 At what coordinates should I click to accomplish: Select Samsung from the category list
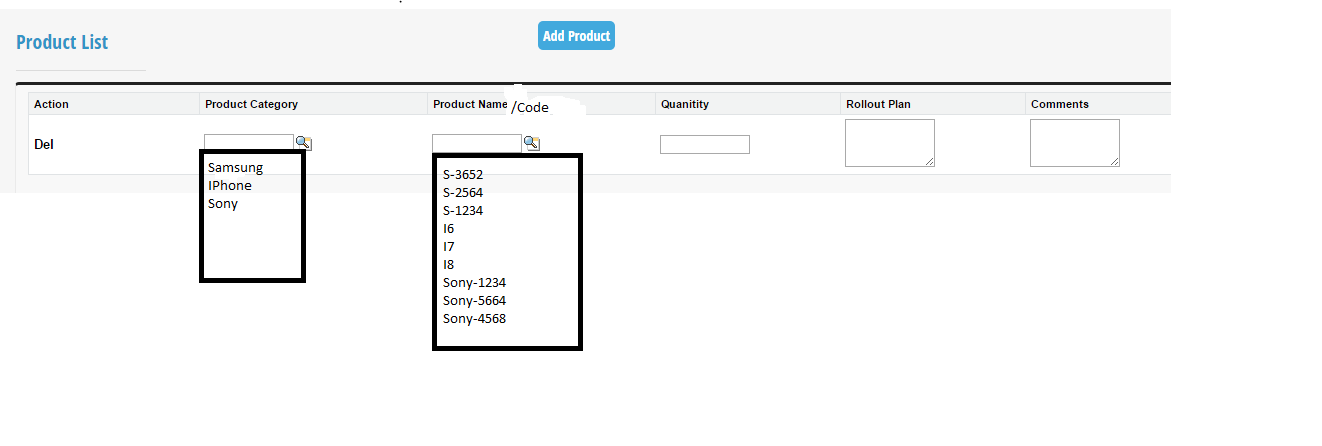(235, 168)
